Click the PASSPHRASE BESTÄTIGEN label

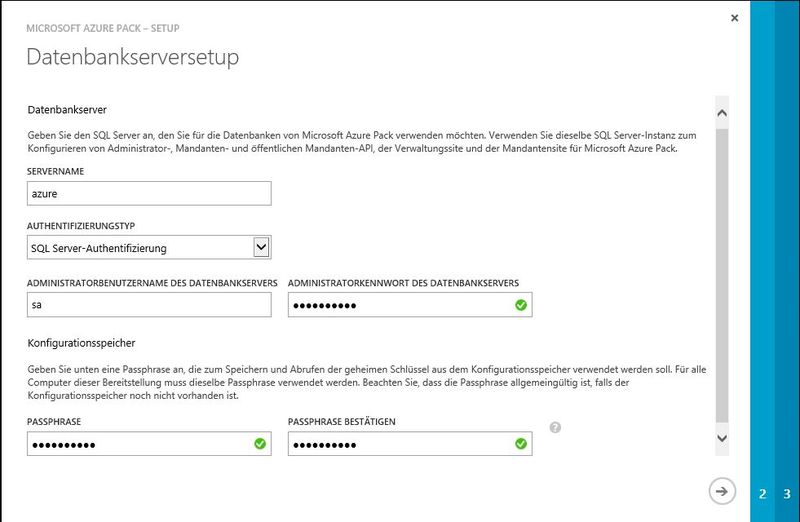[342, 421]
